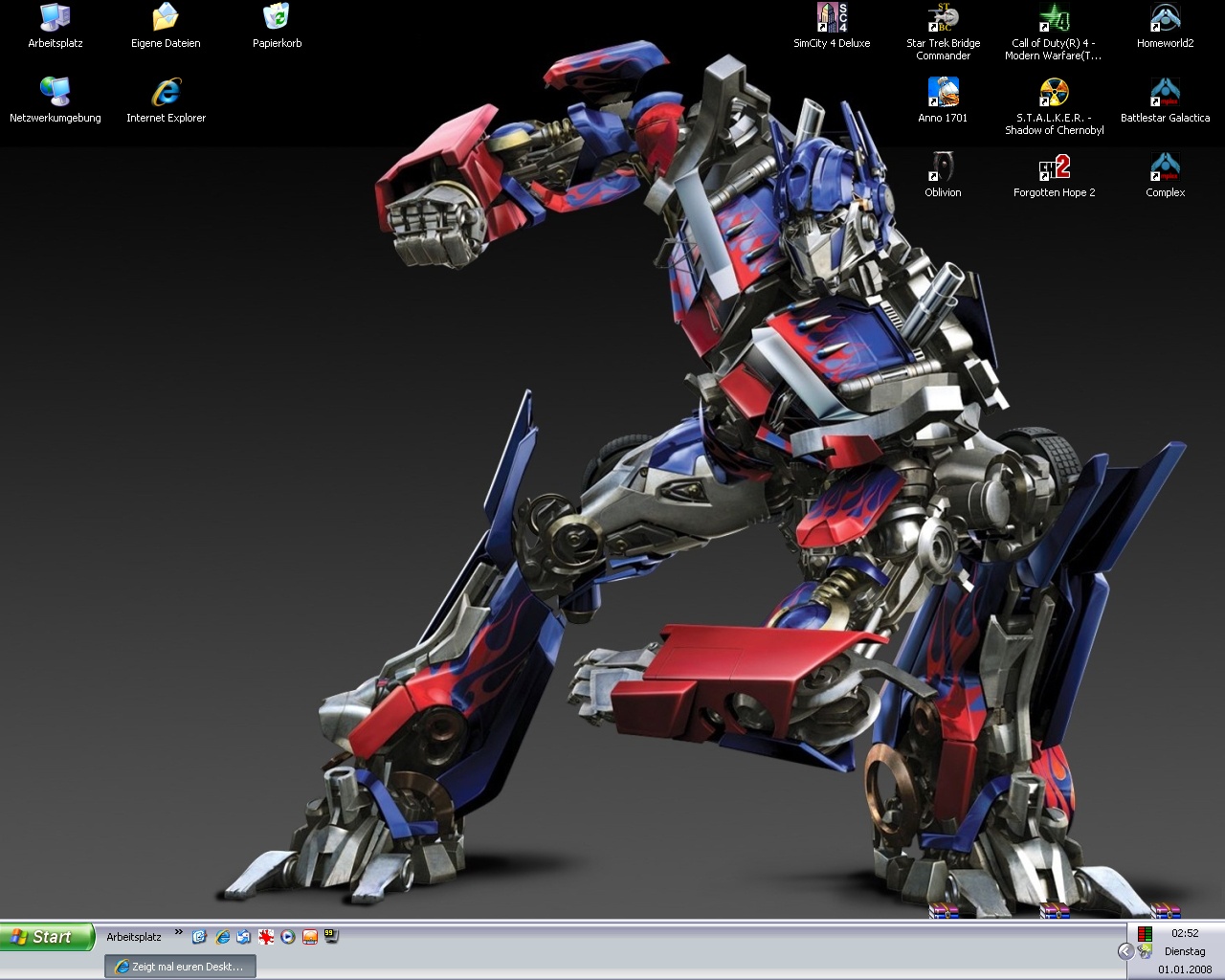Click the taskbar clock showing 02:52

[x=1185, y=933]
